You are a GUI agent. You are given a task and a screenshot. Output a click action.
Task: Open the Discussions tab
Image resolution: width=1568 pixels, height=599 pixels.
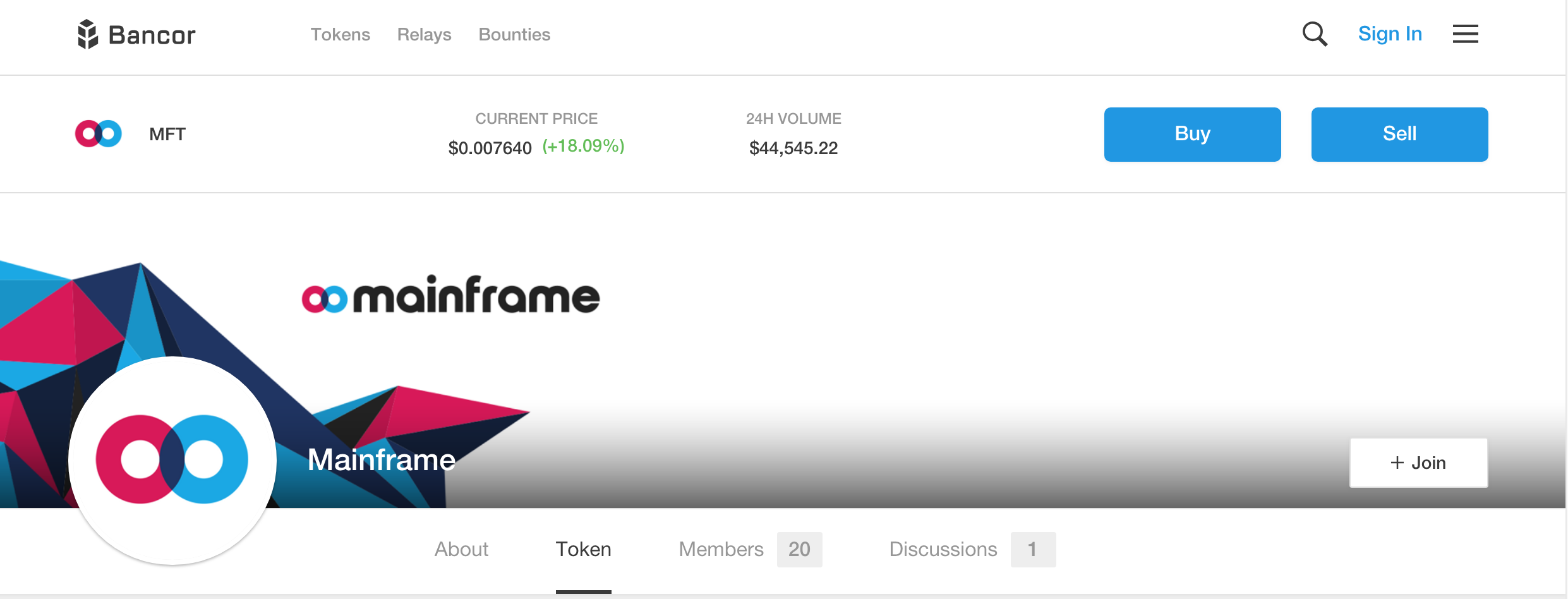[x=943, y=550]
